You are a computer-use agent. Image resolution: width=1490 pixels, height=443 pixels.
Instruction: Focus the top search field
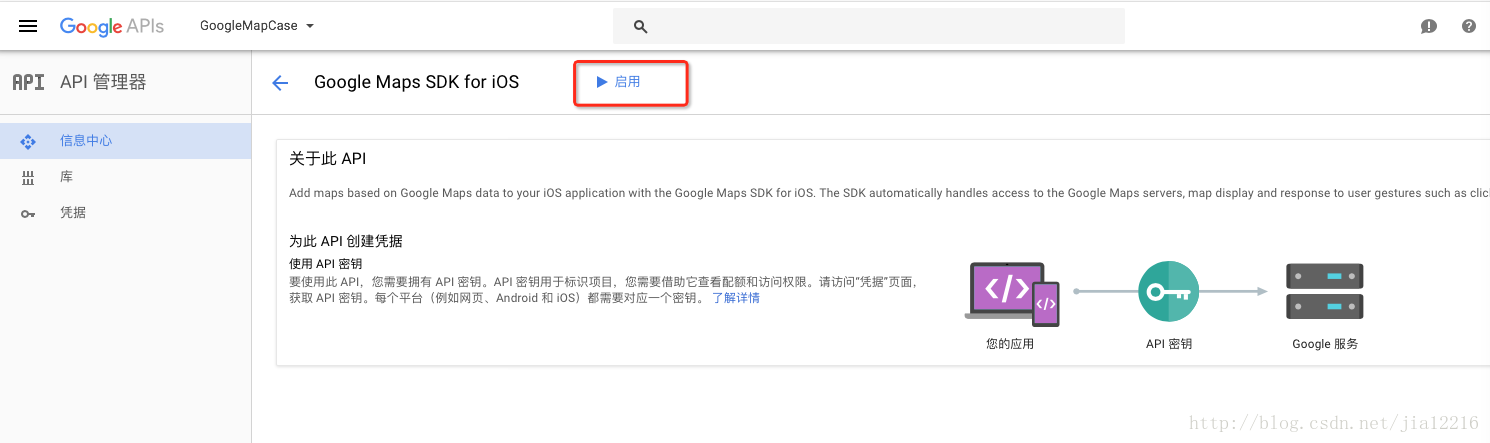[869, 26]
